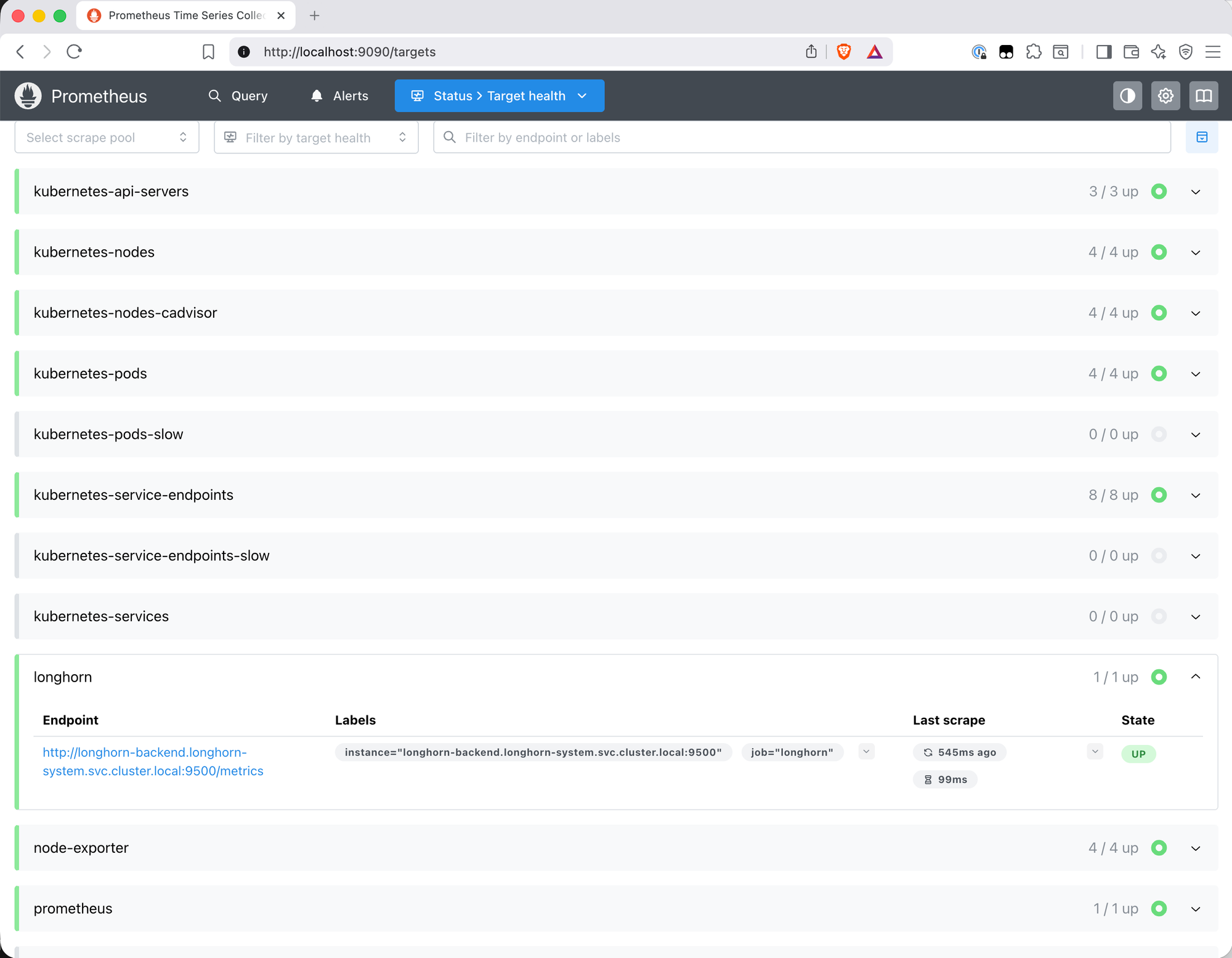1232x958 pixels.
Task: Expand the node-exporter scrape pool
Action: (x=1196, y=848)
